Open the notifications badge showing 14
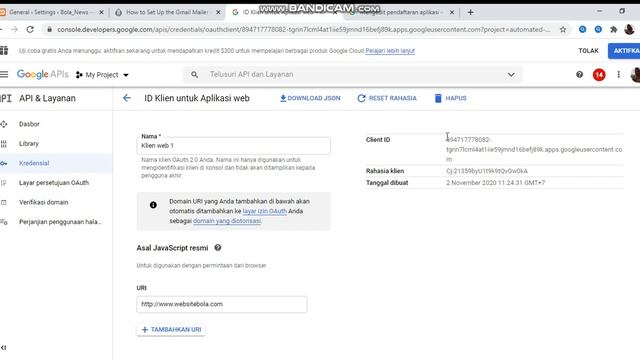The height and width of the screenshot is (360, 640). coord(599,75)
